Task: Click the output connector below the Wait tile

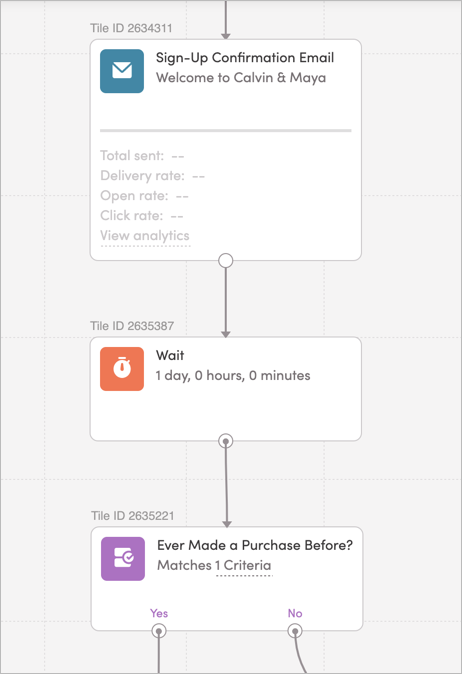Action: pyautogui.click(x=226, y=441)
